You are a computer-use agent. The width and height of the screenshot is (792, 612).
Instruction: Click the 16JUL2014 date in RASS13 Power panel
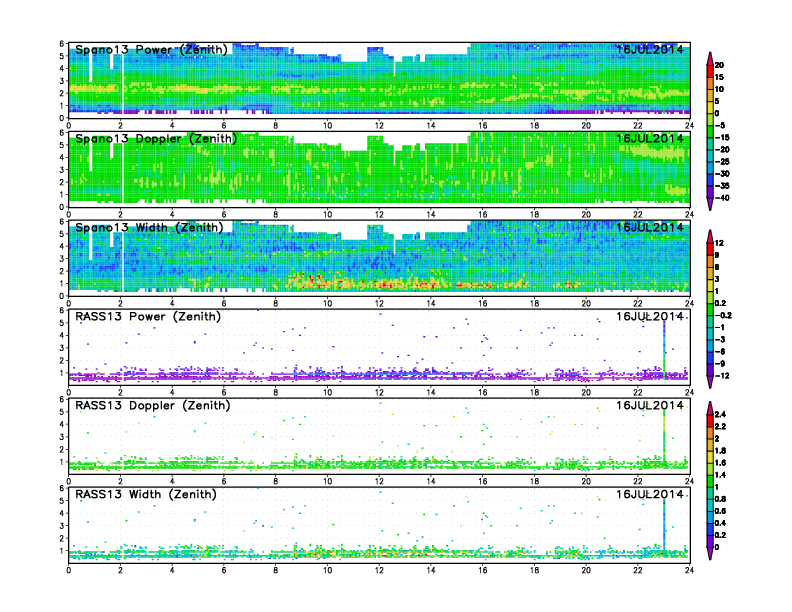click(650, 317)
